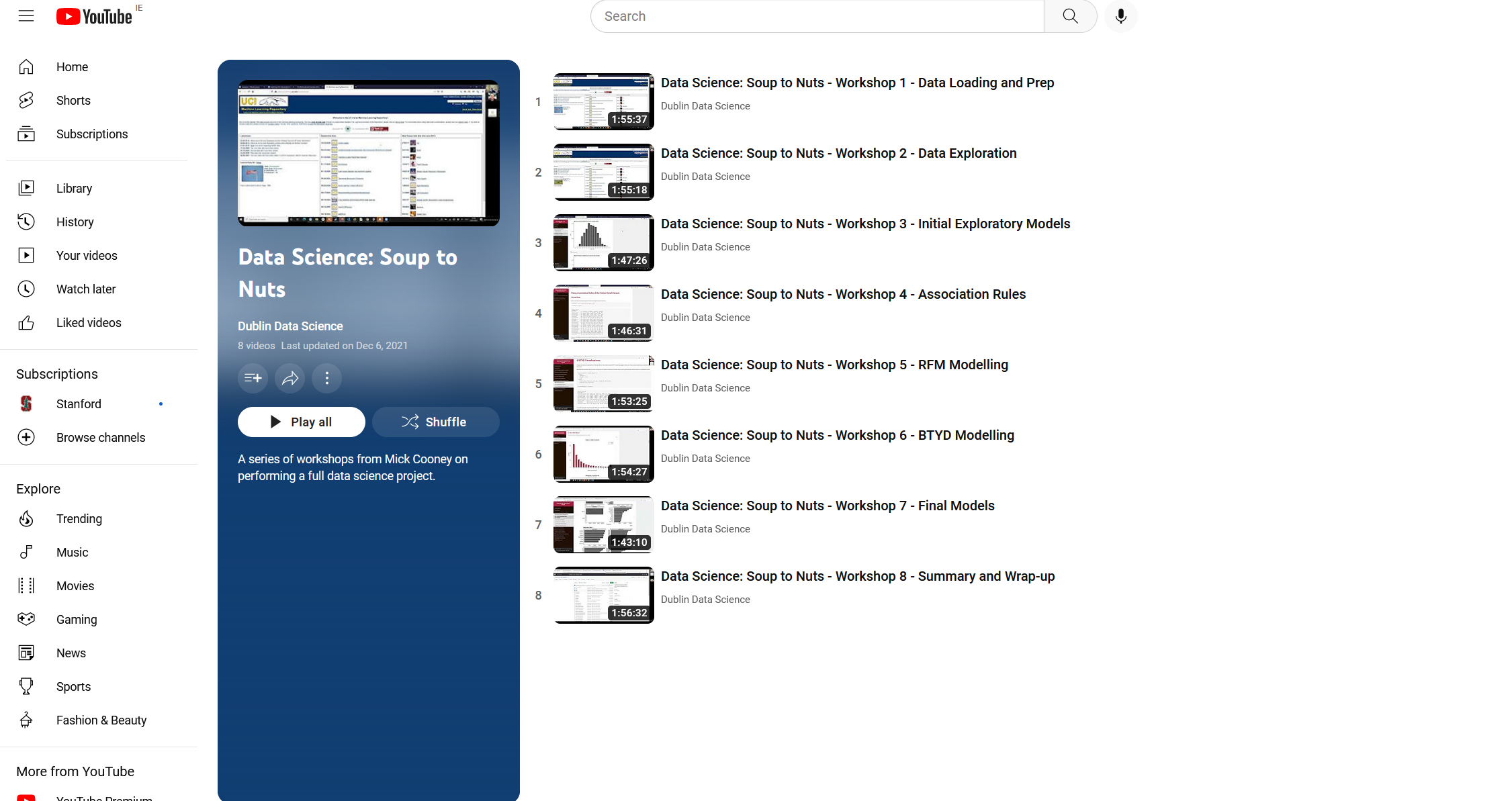Open the Stanford subscription channel

tap(79, 404)
